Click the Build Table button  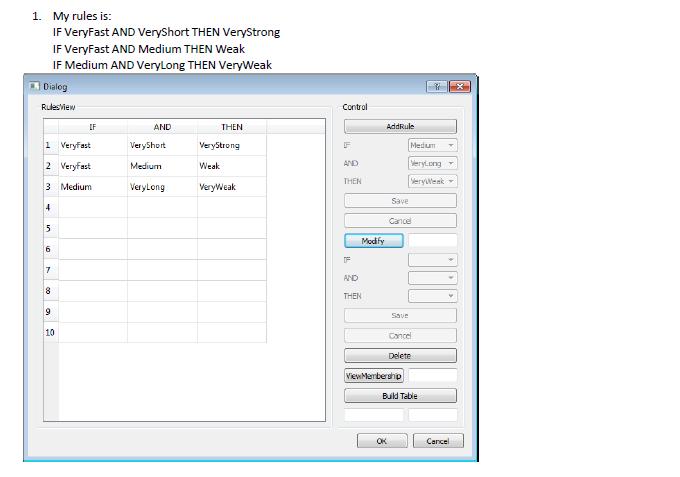[x=400, y=396]
